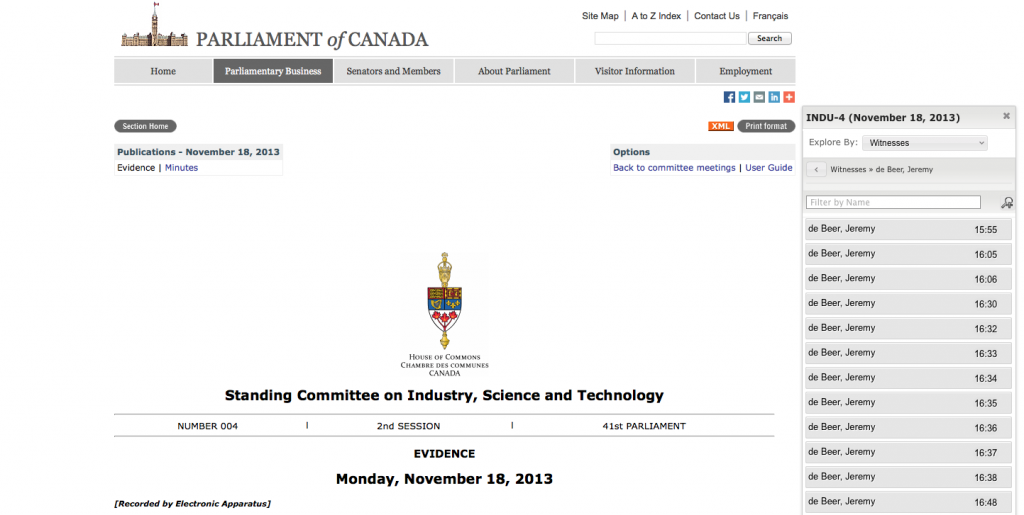Select de Beer, Jeremy at 16:48
The height and width of the screenshot is (515, 1024).
(x=908, y=502)
